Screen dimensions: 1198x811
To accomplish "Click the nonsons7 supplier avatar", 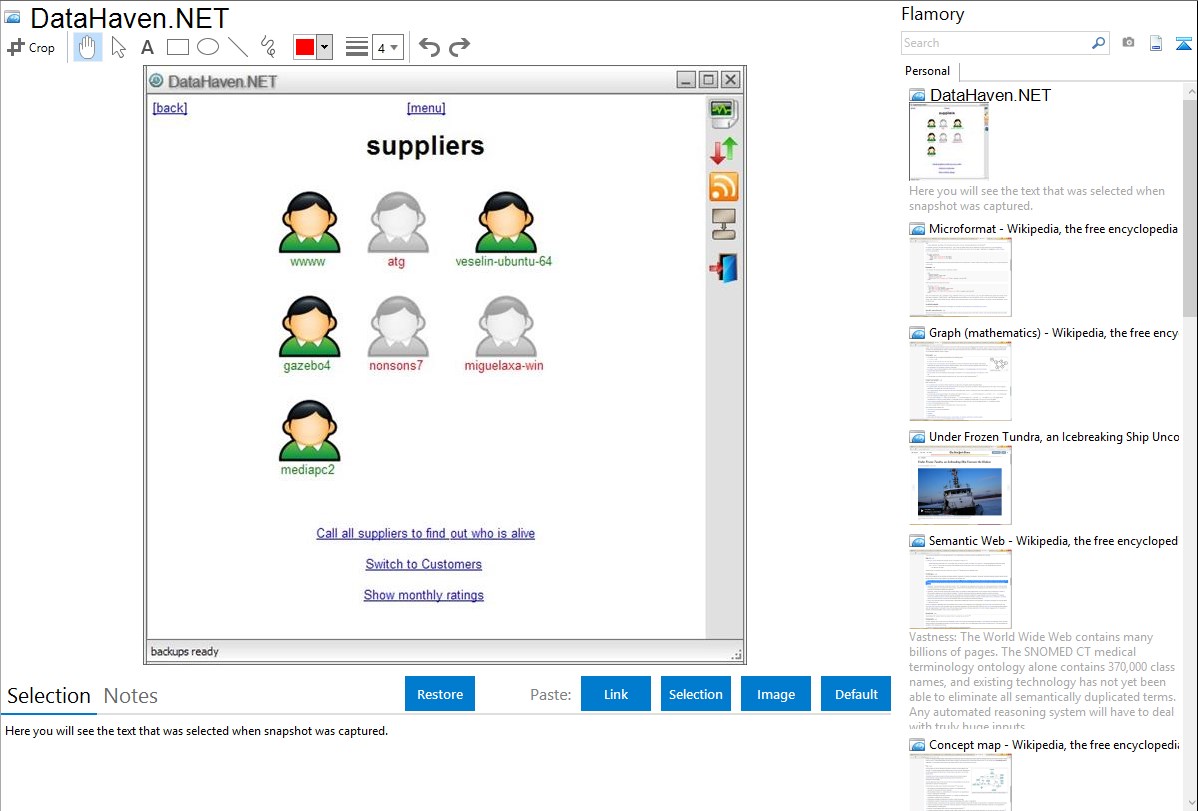I will pos(397,326).
